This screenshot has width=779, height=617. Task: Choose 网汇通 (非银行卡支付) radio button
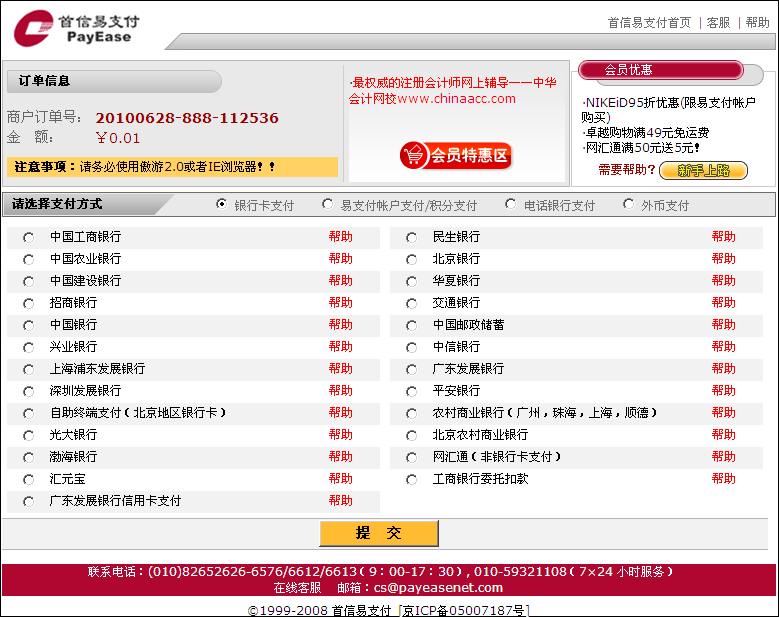coord(411,458)
